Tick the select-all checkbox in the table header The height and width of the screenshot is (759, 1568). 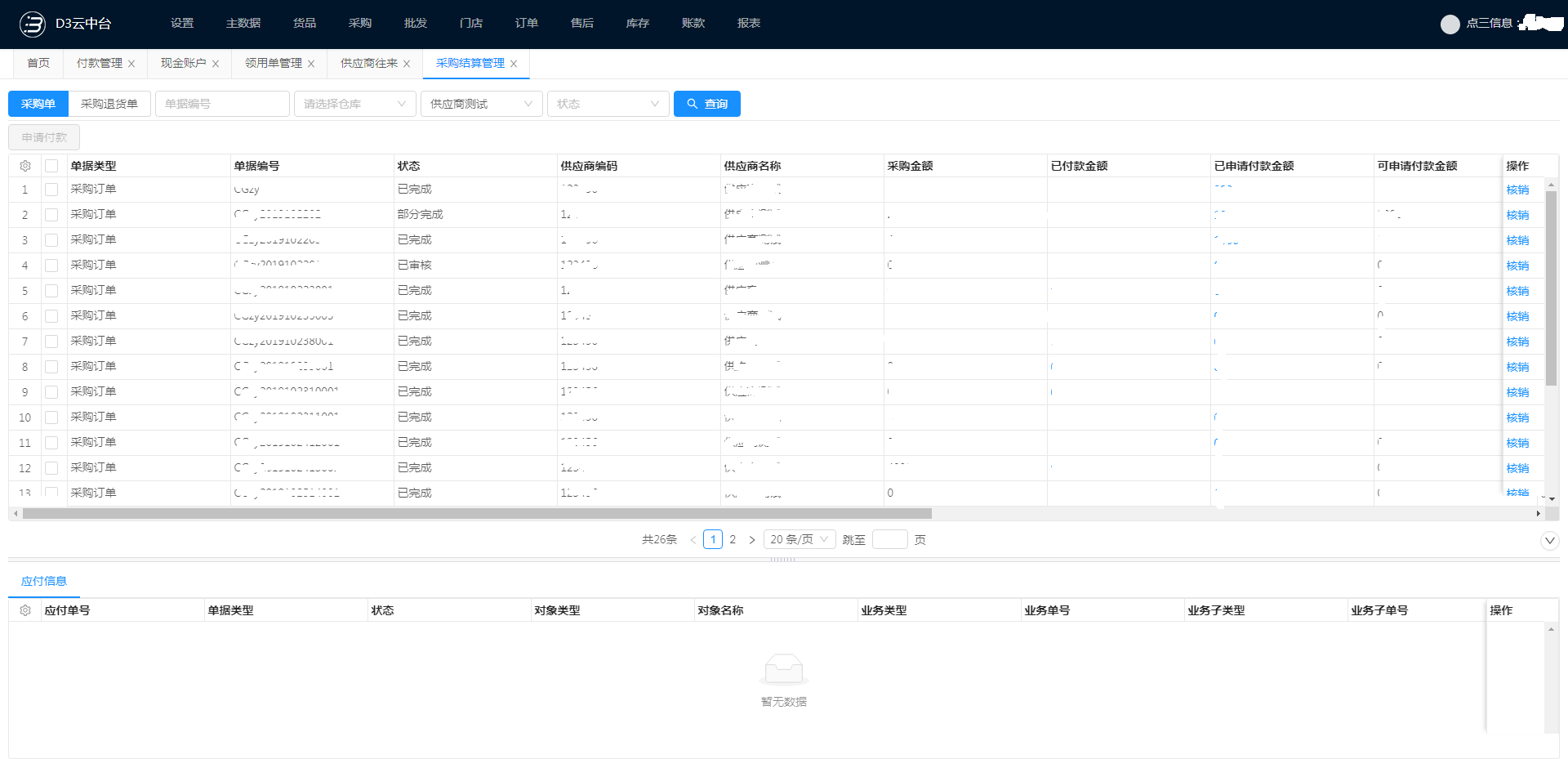tap(51, 166)
